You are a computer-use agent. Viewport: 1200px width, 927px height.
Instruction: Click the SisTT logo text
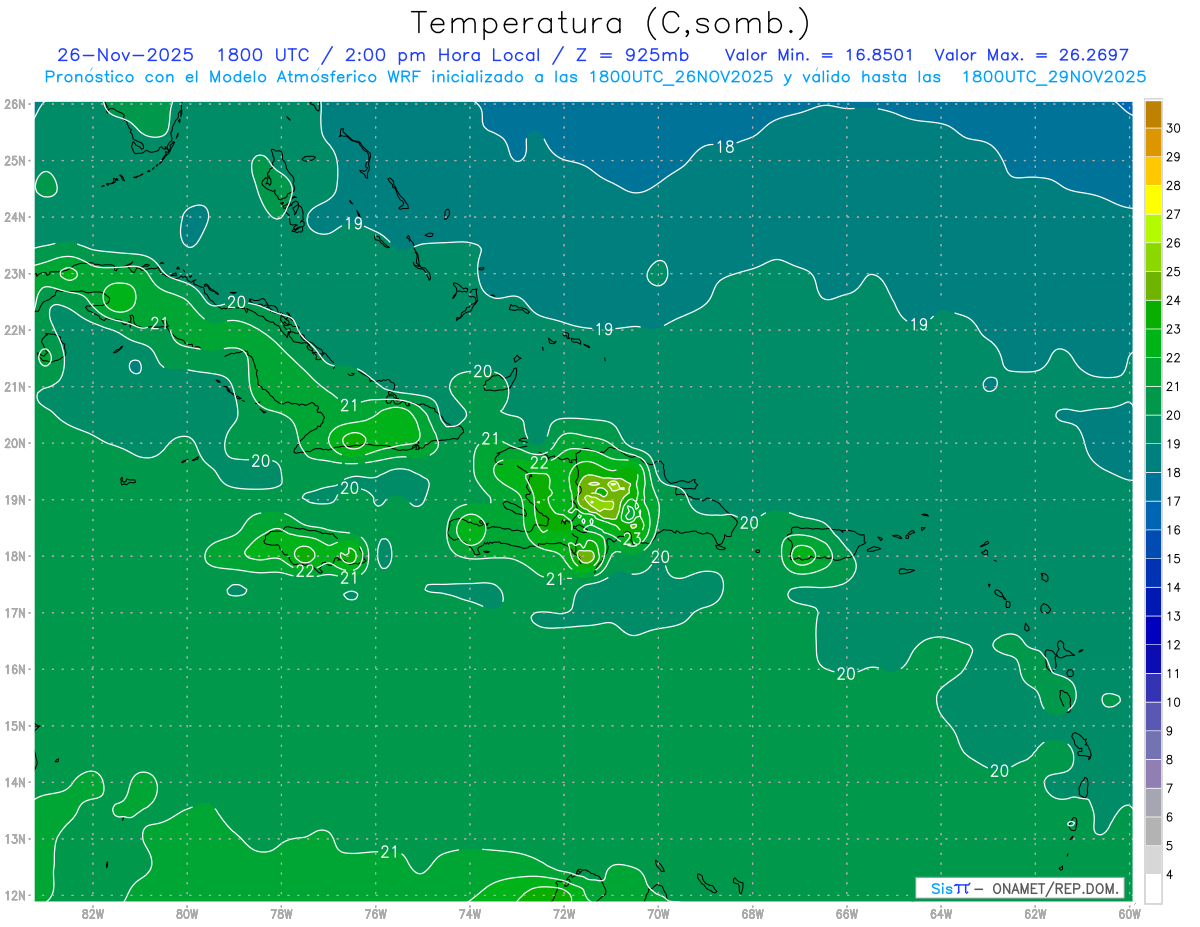coord(949,888)
